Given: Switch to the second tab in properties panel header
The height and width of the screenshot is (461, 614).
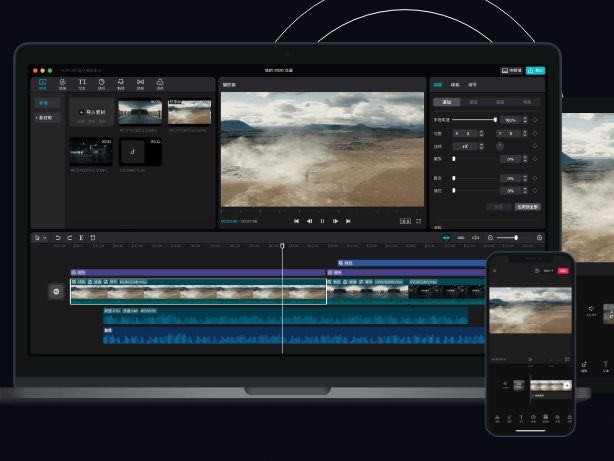Looking at the screenshot, I should tap(455, 85).
